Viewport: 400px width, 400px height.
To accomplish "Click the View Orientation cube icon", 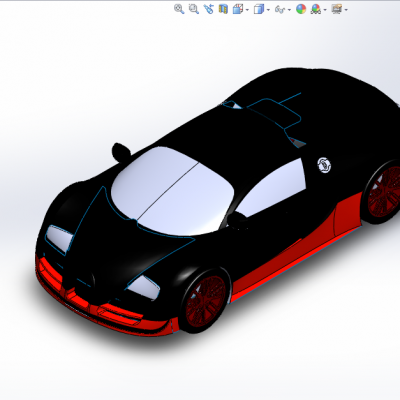I will click(x=238, y=9).
